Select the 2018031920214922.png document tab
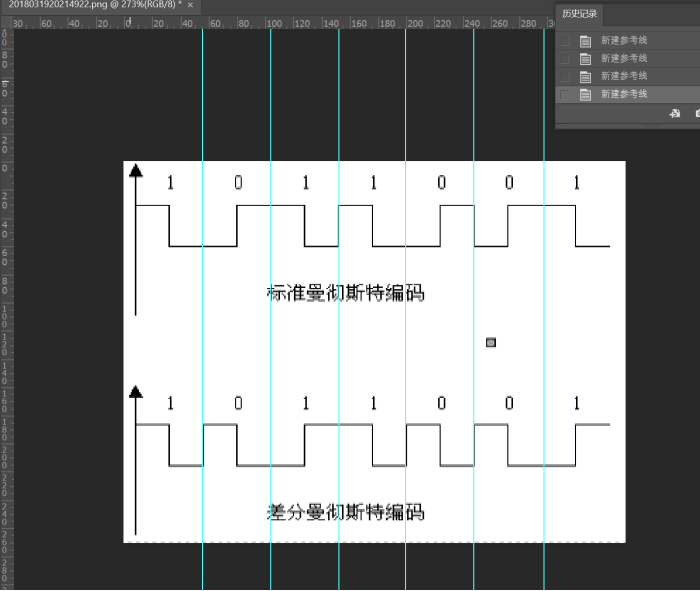This screenshot has height=591, width=700. (95, 4)
